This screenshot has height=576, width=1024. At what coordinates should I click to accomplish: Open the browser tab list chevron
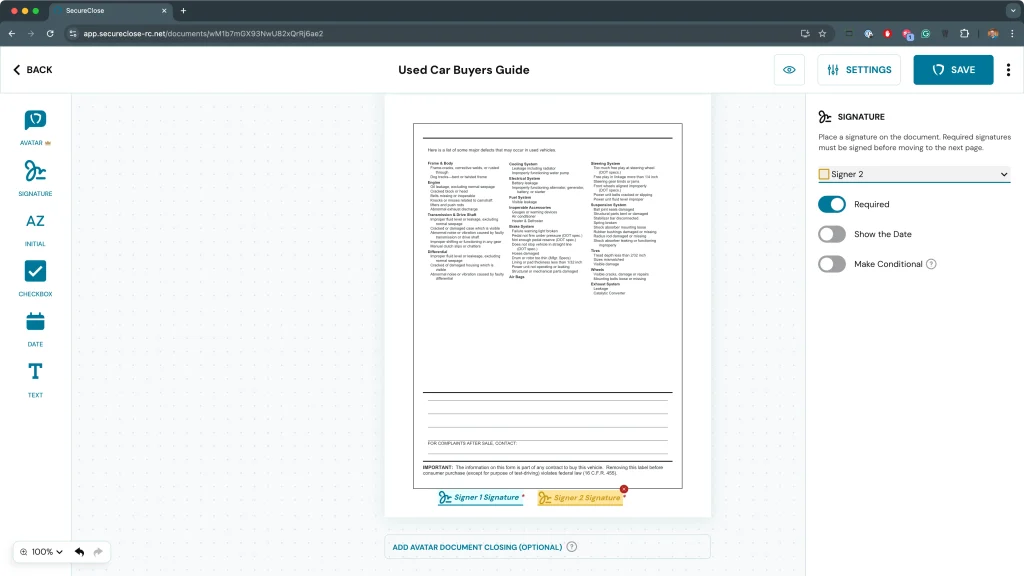pyautogui.click(x=1011, y=10)
